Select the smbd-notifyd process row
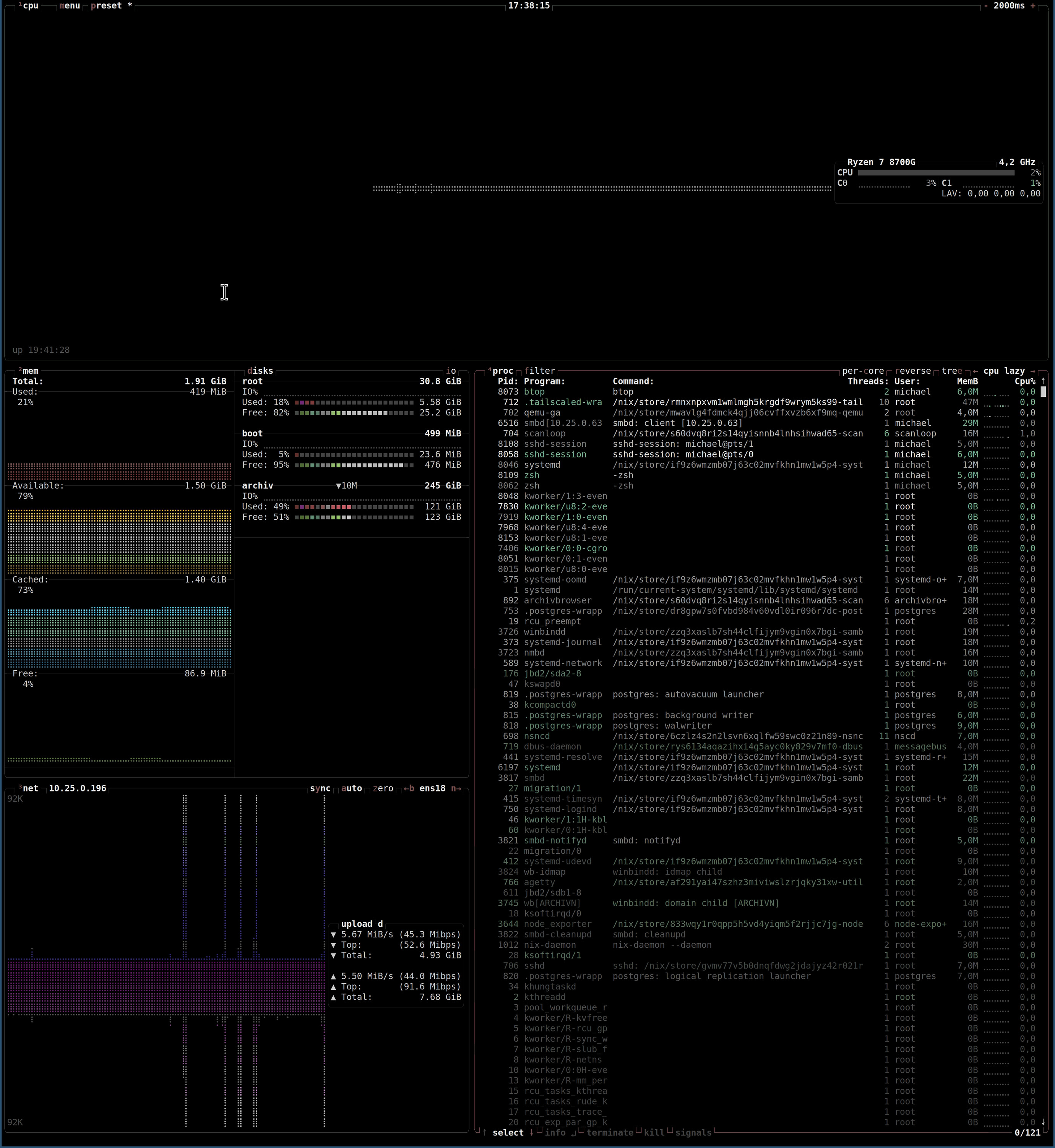 (x=766, y=840)
